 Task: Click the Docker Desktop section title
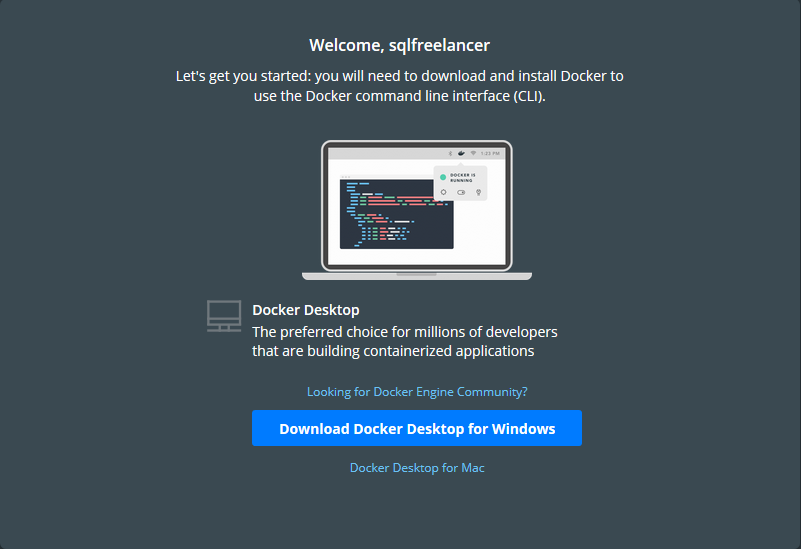click(305, 310)
